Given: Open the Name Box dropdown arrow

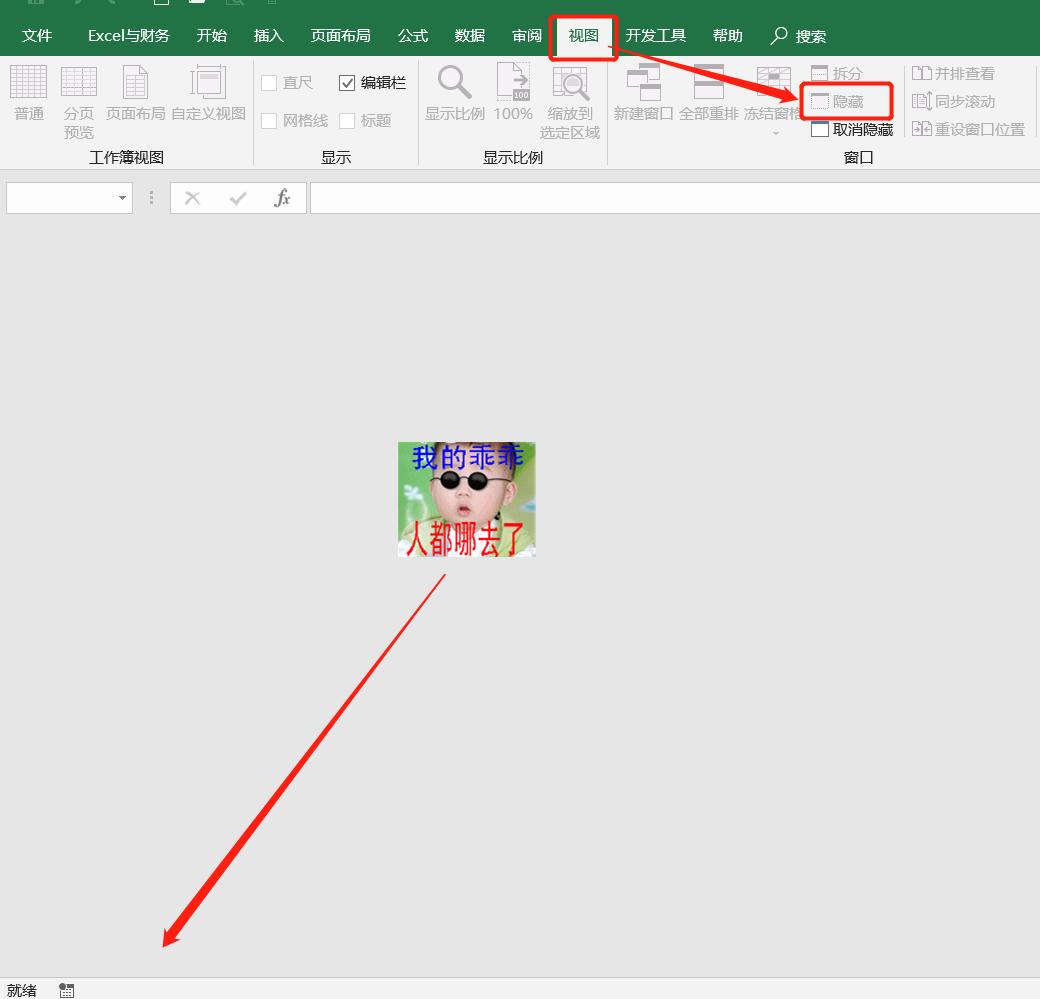Looking at the screenshot, I should pos(122,198).
